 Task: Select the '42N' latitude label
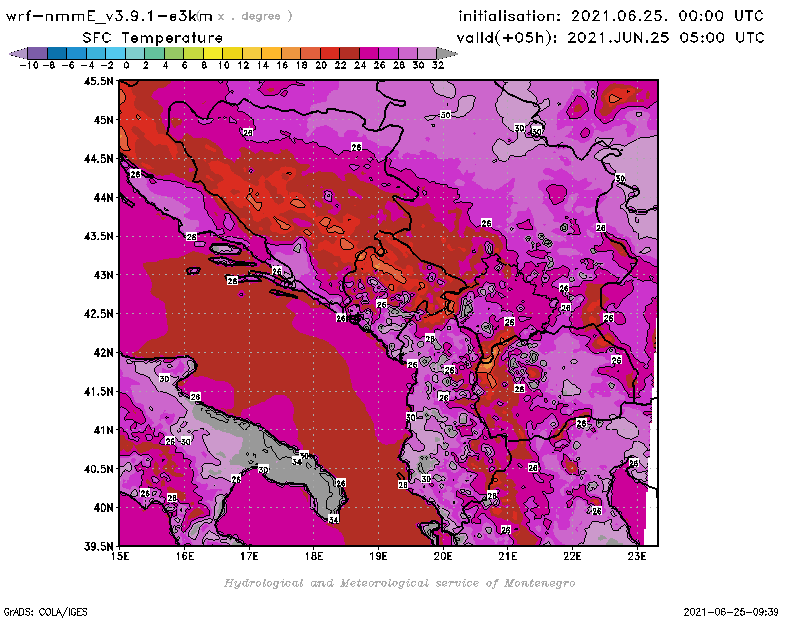104,353
